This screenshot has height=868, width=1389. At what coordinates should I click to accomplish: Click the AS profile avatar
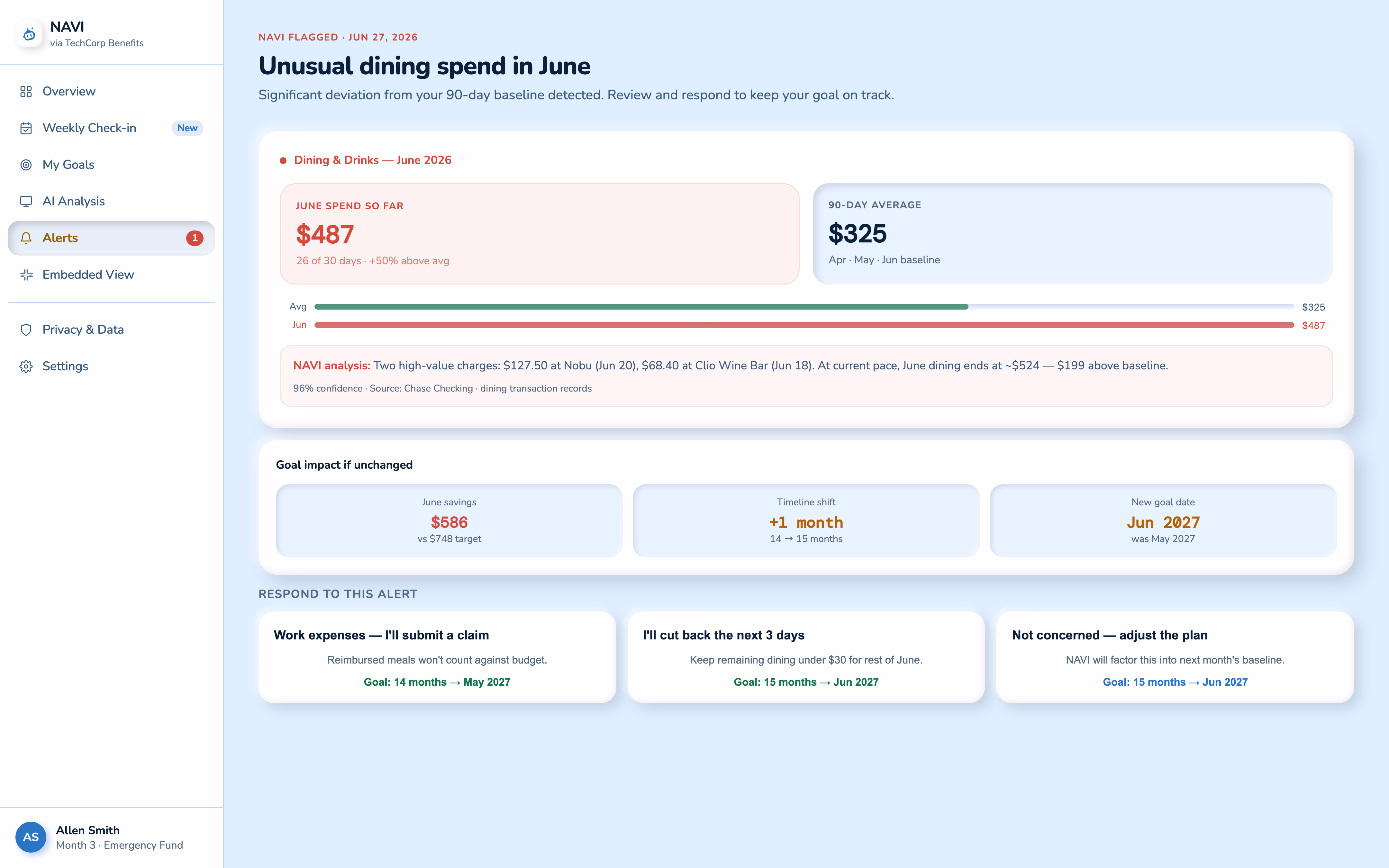(31, 837)
